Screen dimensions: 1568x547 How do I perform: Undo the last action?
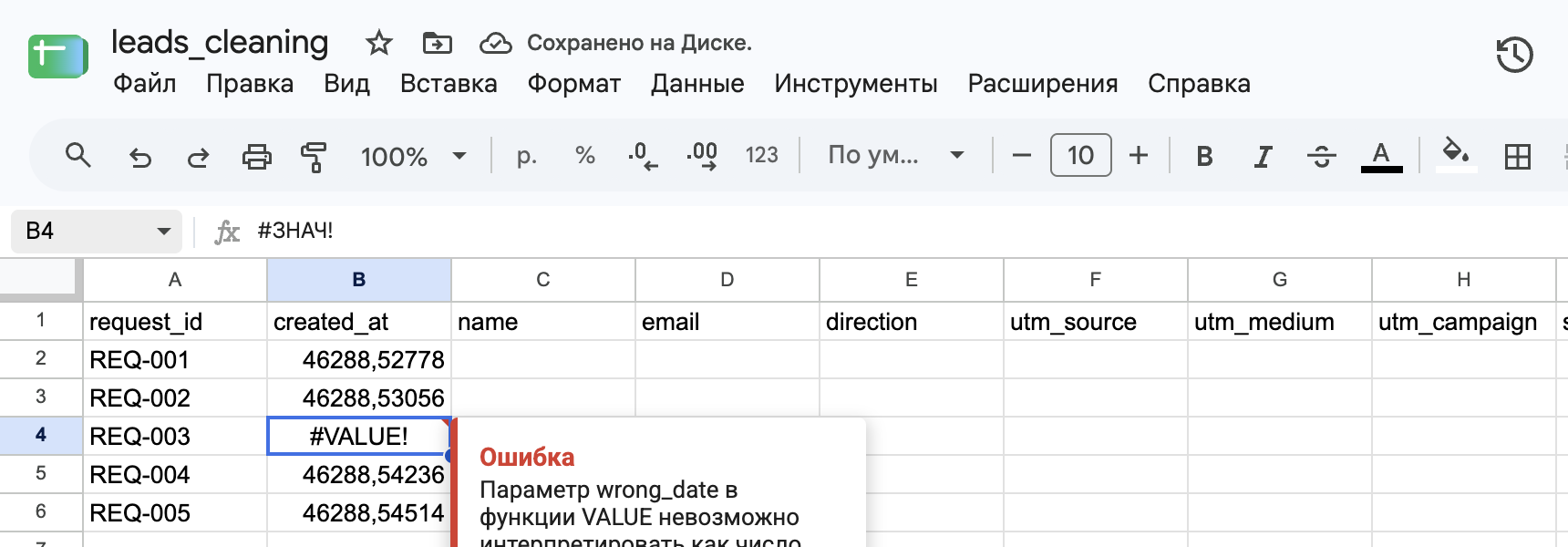tap(139, 157)
